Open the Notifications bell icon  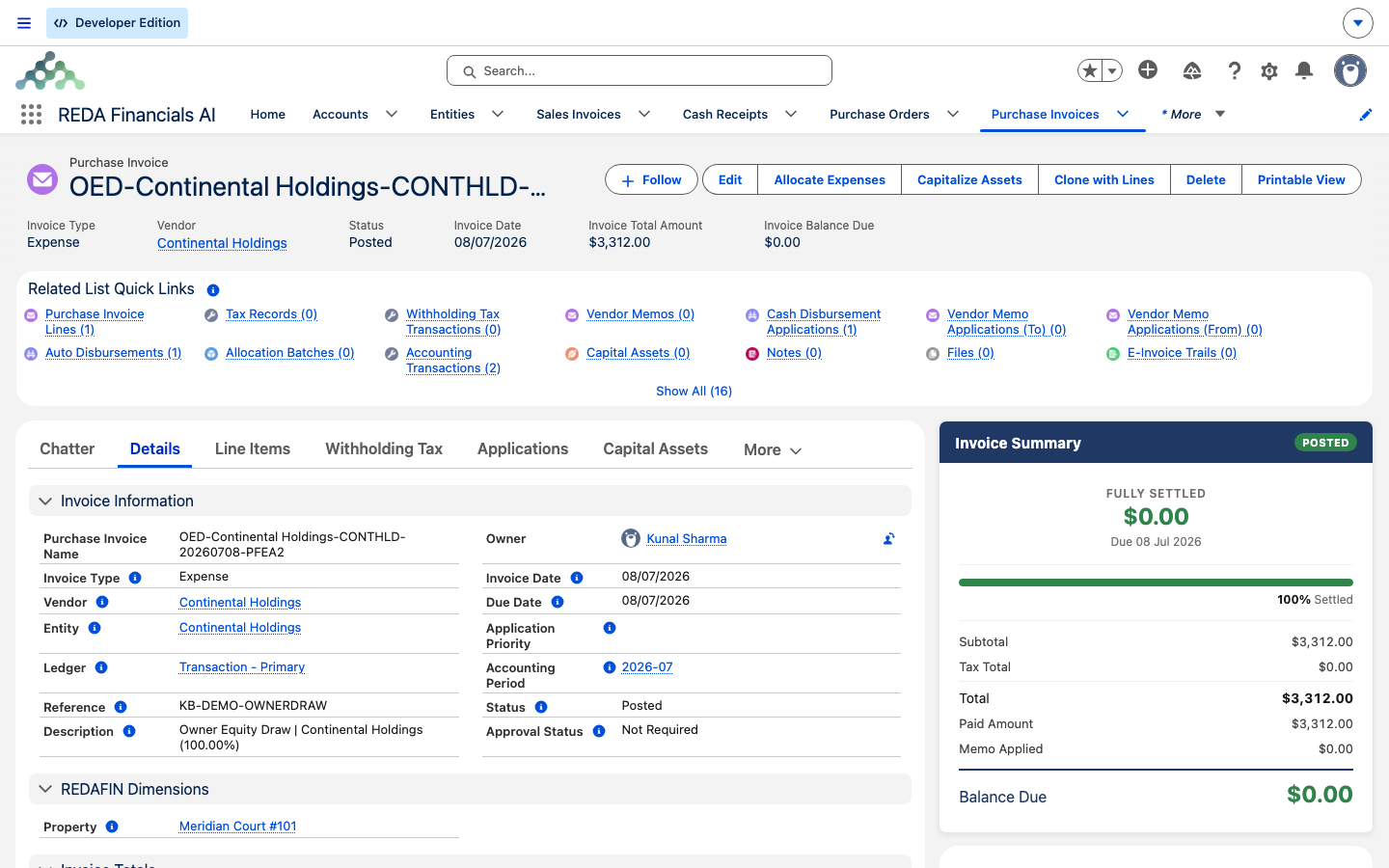1304,70
